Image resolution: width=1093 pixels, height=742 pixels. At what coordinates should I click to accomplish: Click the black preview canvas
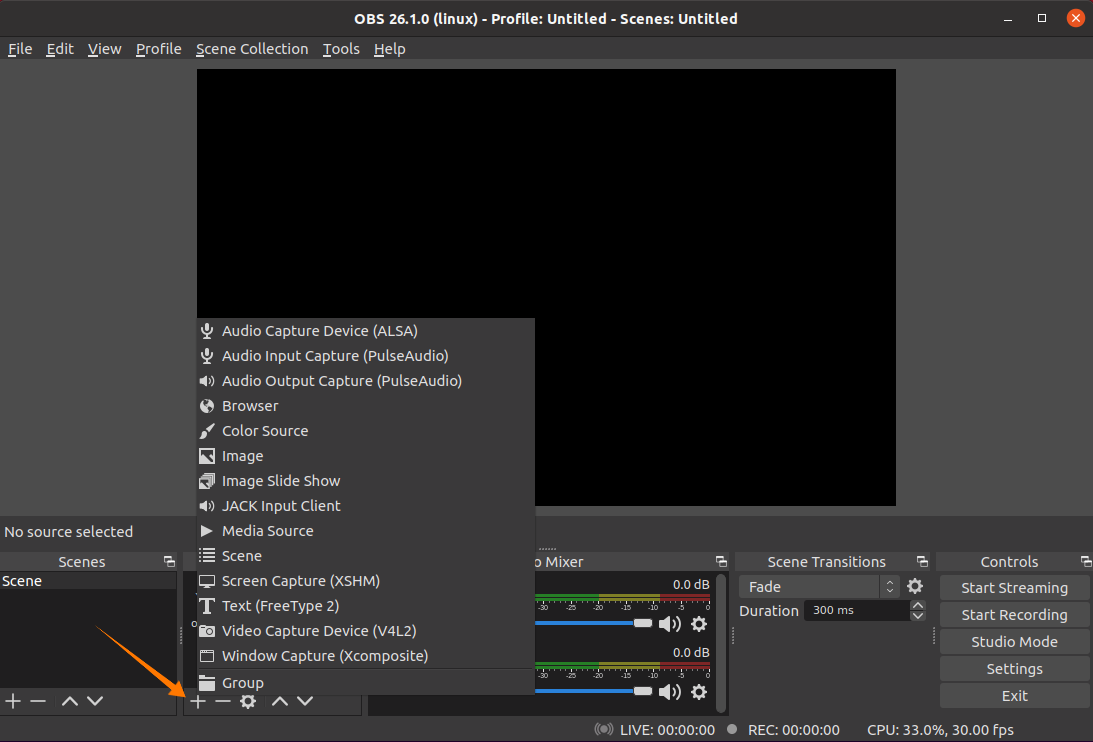click(x=546, y=287)
